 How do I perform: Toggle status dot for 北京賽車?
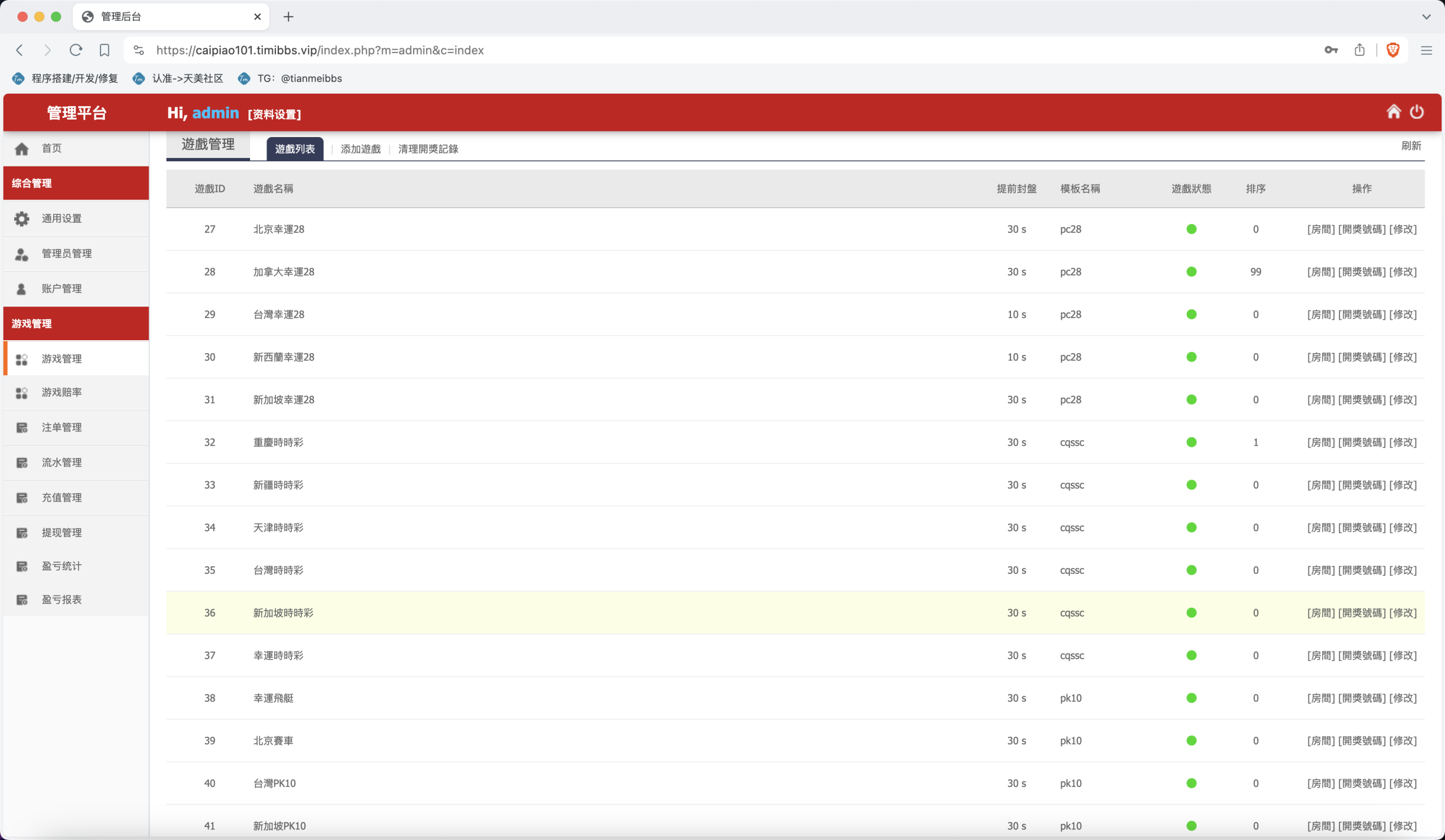point(1192,741)
